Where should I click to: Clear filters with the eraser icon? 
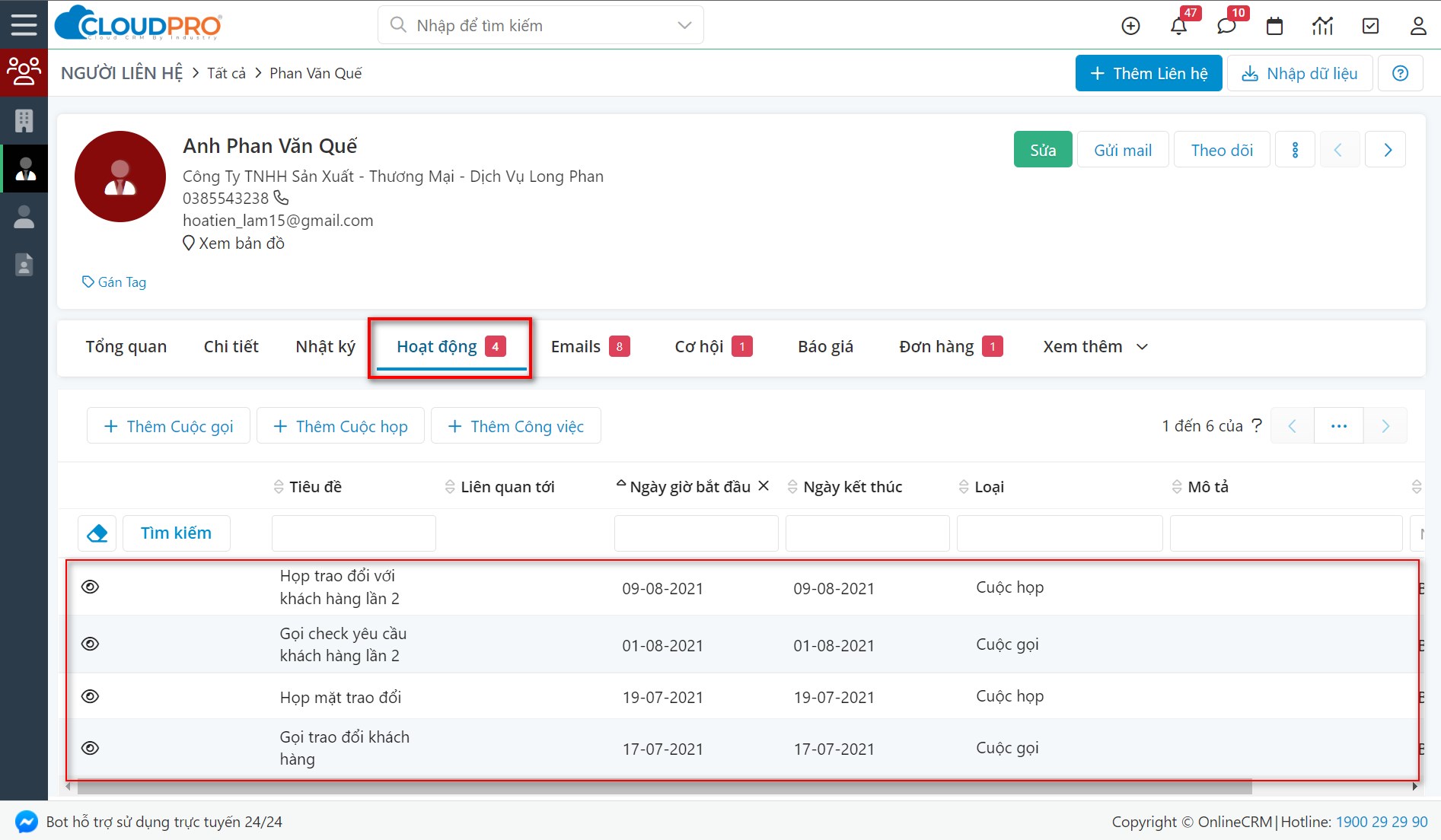coord(97,533)
